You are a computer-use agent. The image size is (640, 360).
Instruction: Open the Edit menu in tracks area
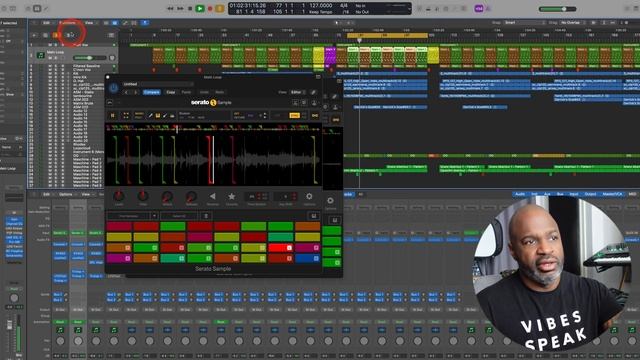(x=47, y=23)
